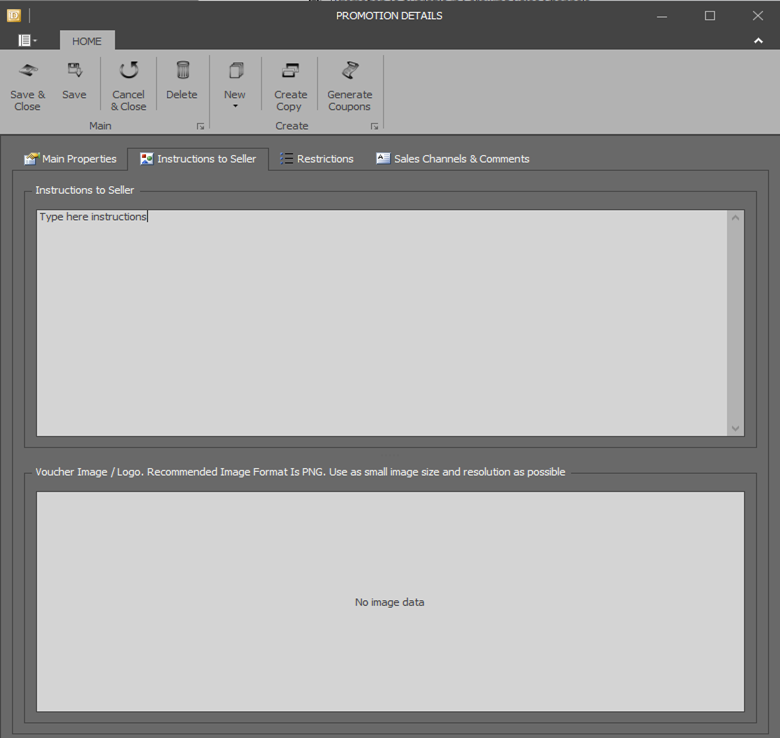The image size is (780, 738).
Task: Click the Generate Coupons icon
Action: tap(350, 70)
